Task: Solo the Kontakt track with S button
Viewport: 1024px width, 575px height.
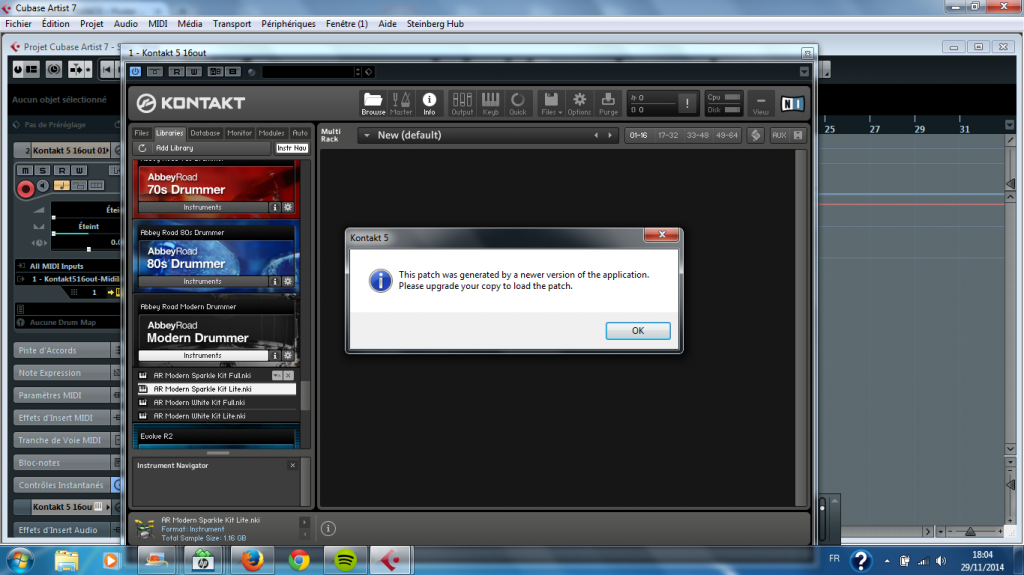Action: pyautogui.click(x=42, y=171)
